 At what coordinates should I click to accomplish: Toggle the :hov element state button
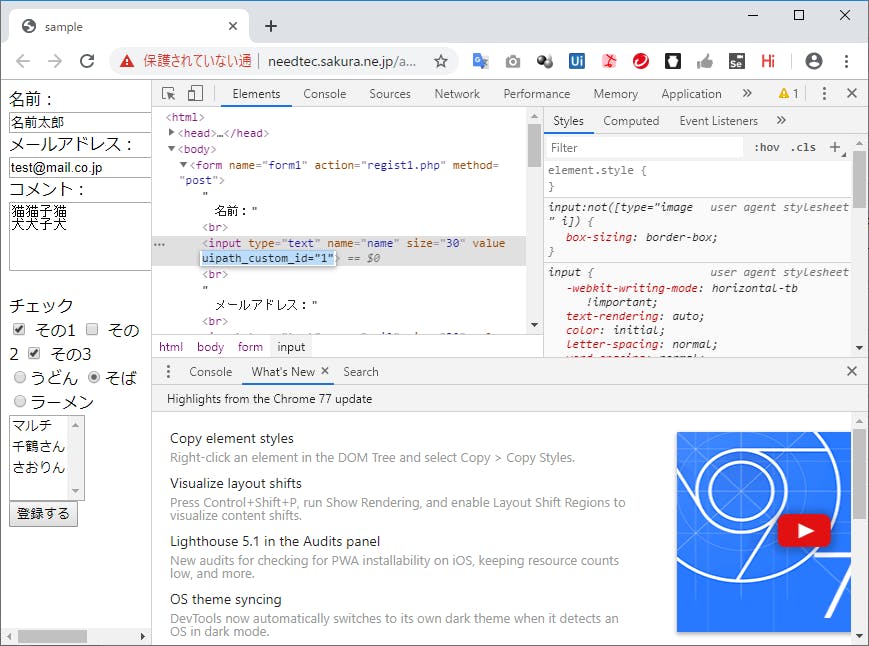pos(766,147)
